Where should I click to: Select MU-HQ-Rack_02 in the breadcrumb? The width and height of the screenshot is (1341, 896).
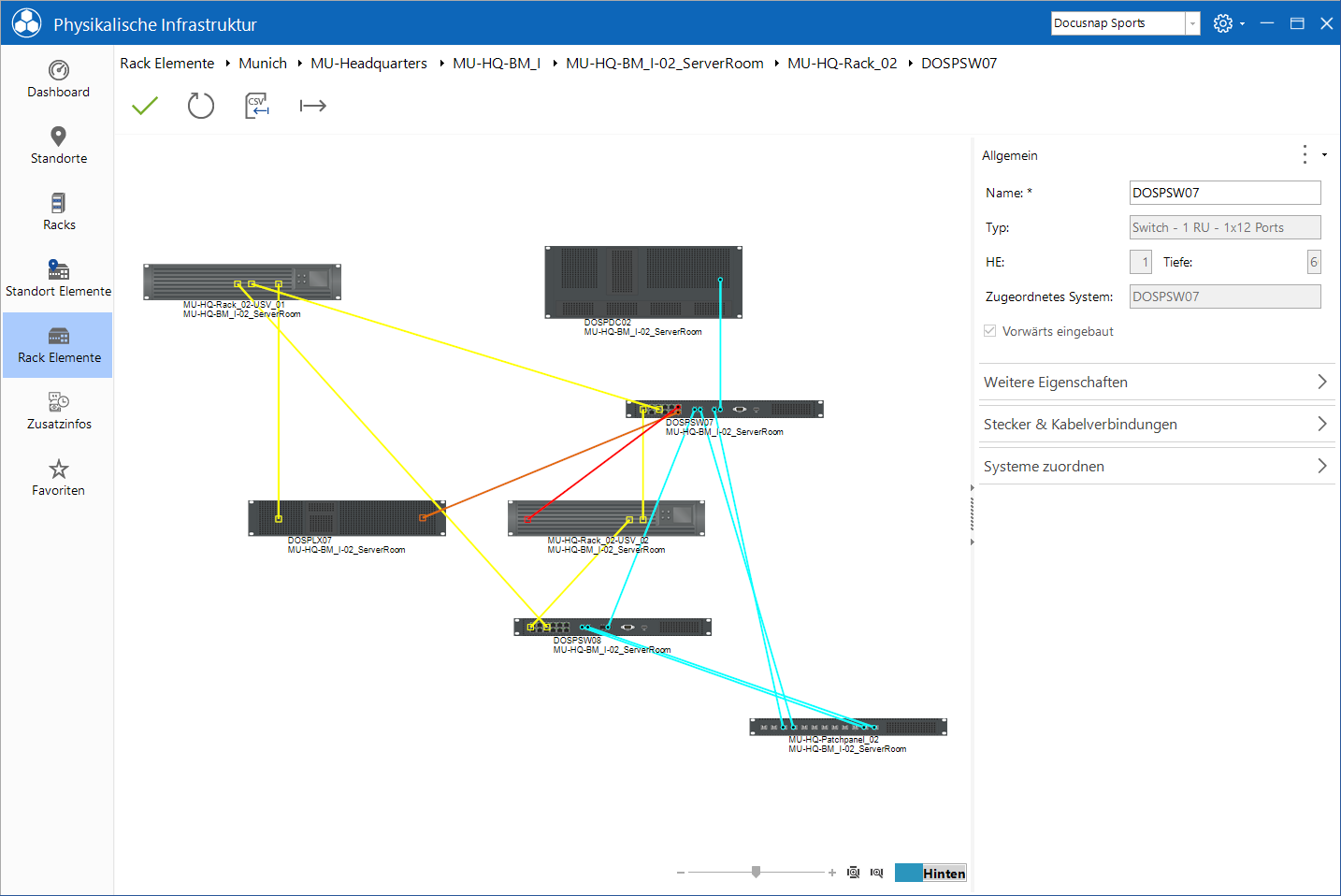click(x=842, y=63)
